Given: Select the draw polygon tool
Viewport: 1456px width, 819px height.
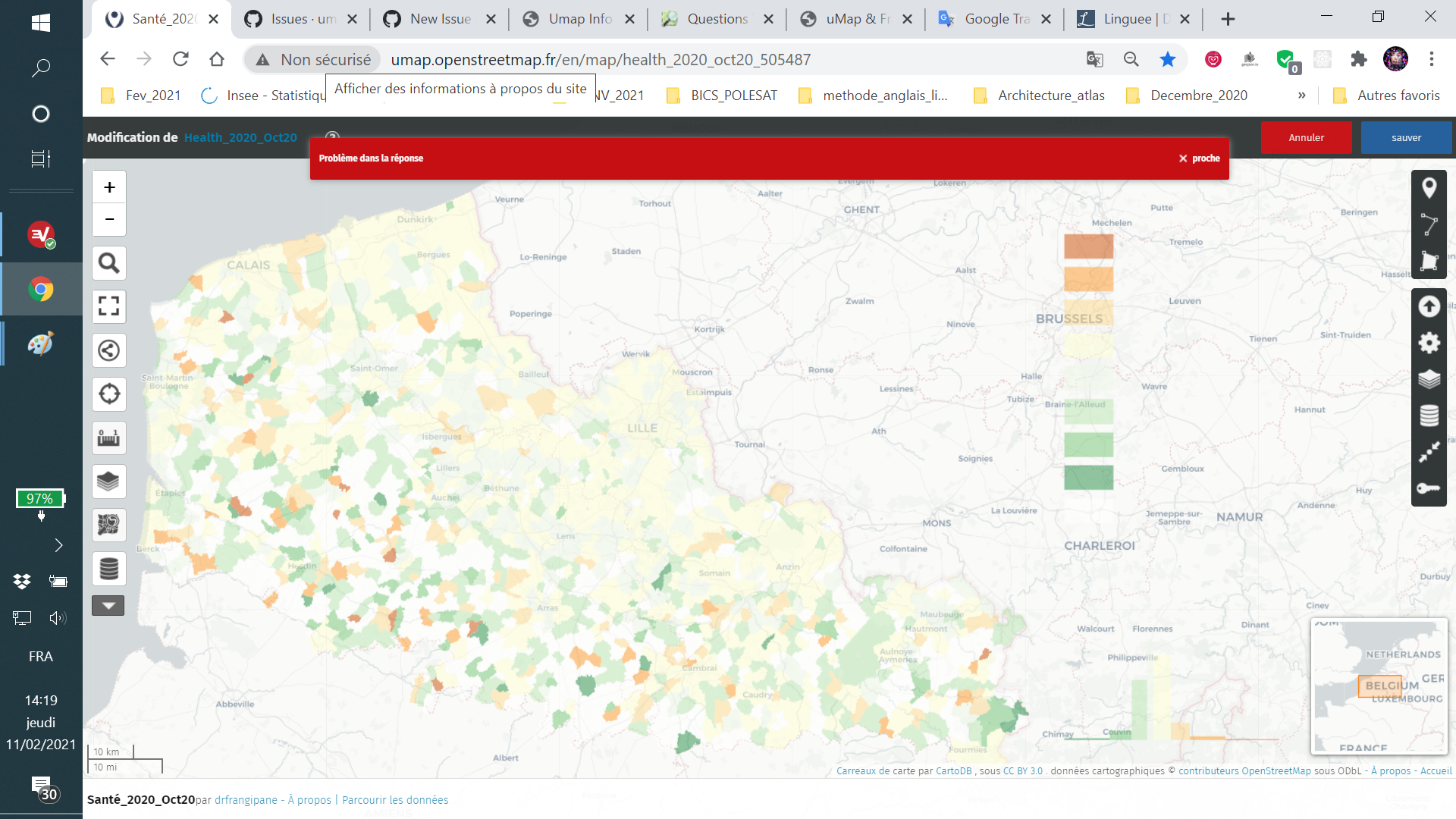Looking at the screenshot, I should click(1429, 260).
